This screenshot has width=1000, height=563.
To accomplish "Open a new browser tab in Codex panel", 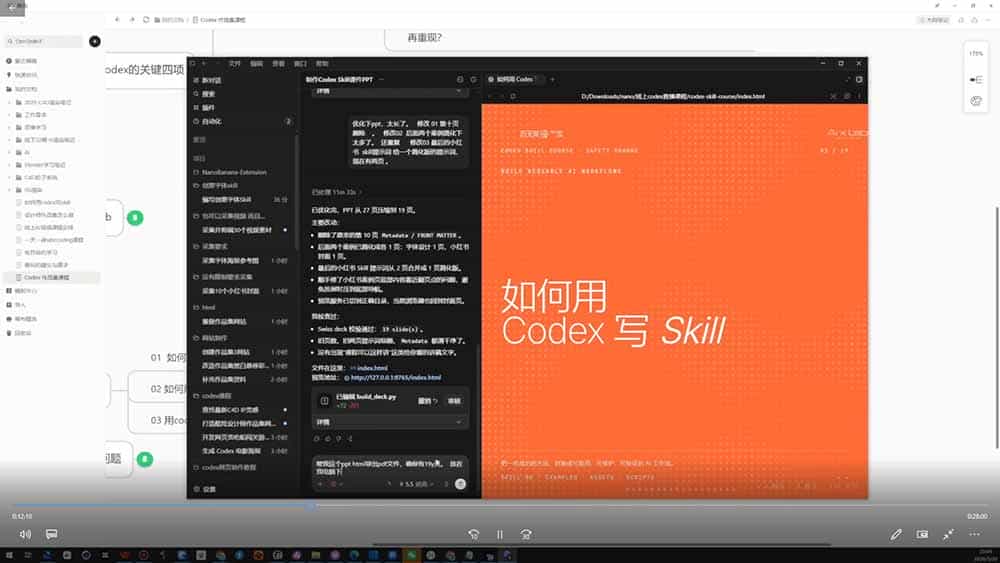I will (552, 80).
